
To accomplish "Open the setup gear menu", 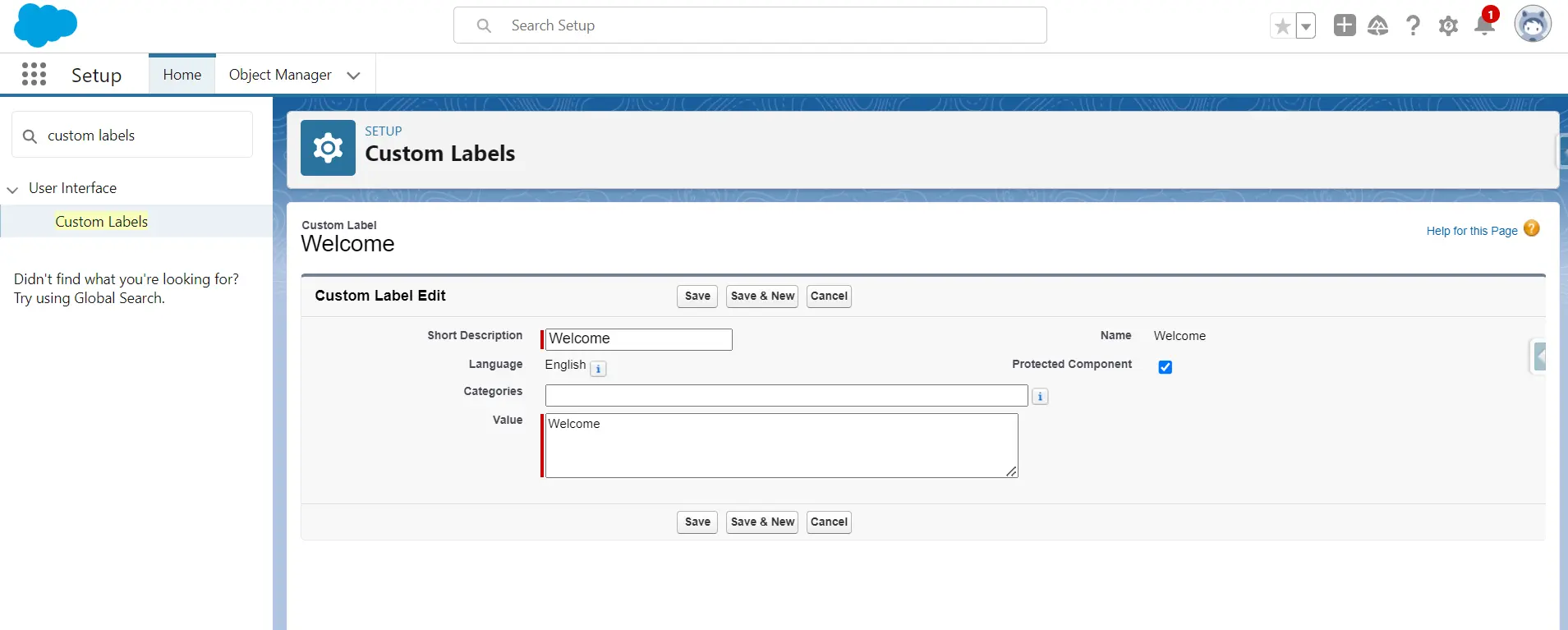I will pos(1448,26).
